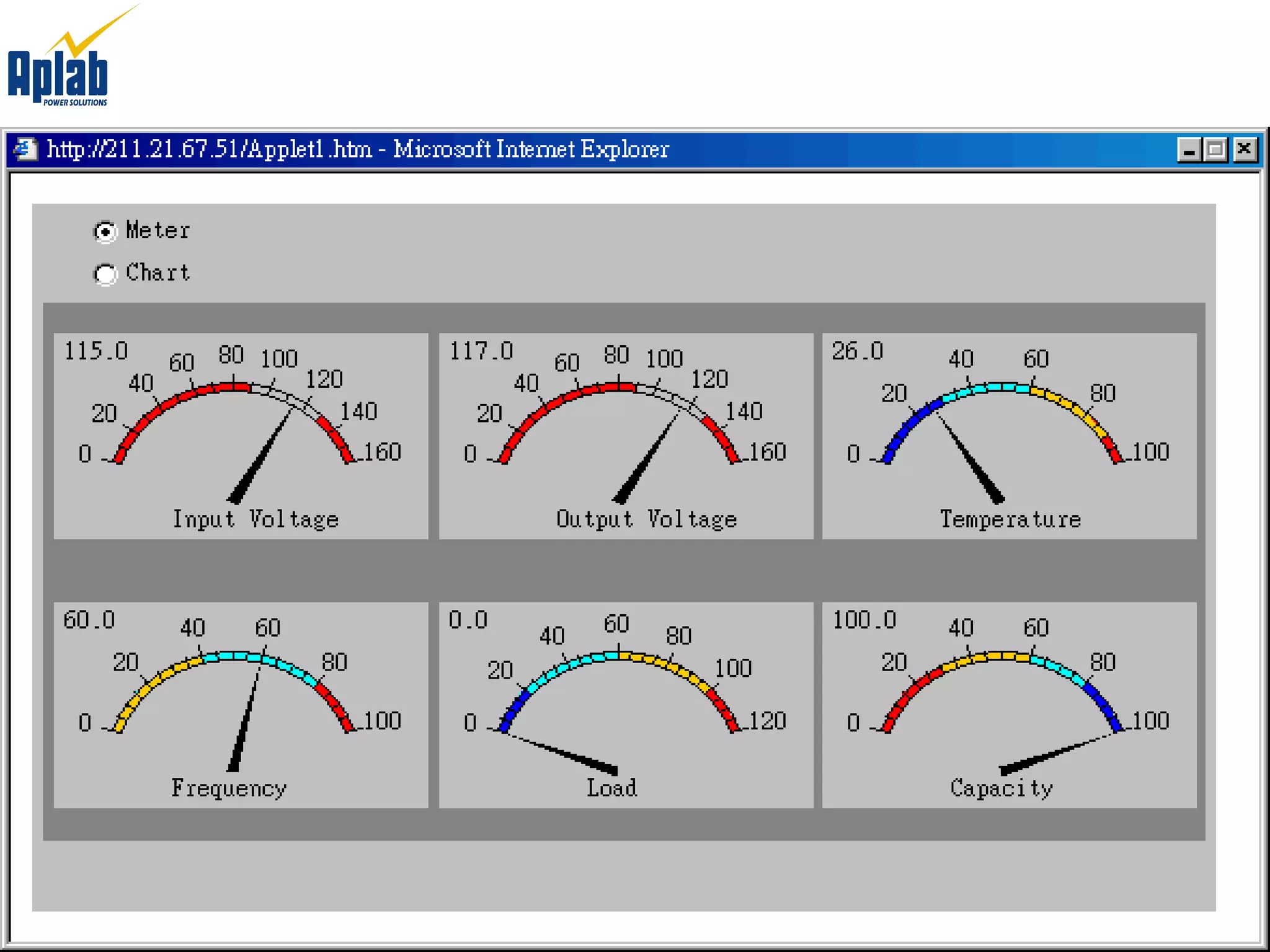
Task: Click the Internet Explorer page icon in title bar
Action: [x=25, y=149]
